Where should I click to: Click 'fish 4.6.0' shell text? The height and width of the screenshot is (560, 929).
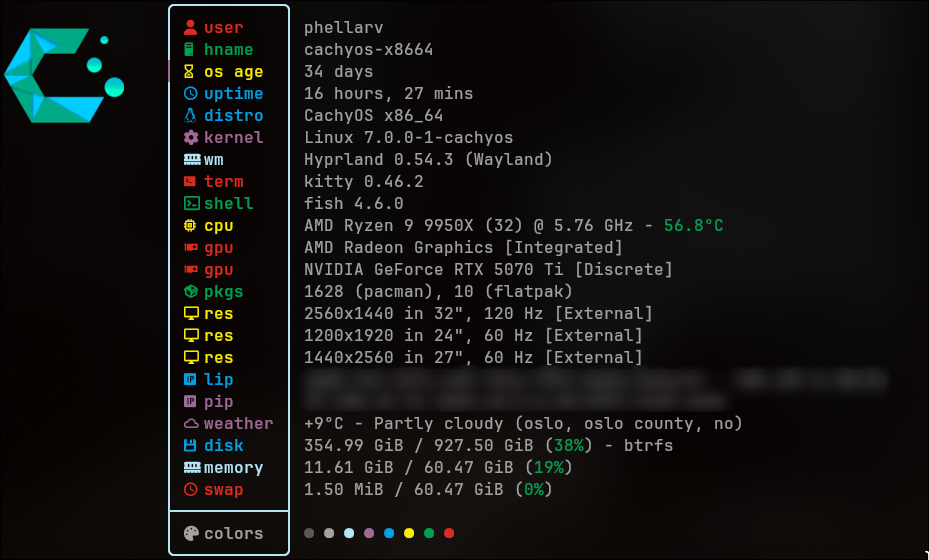point(354,203)
